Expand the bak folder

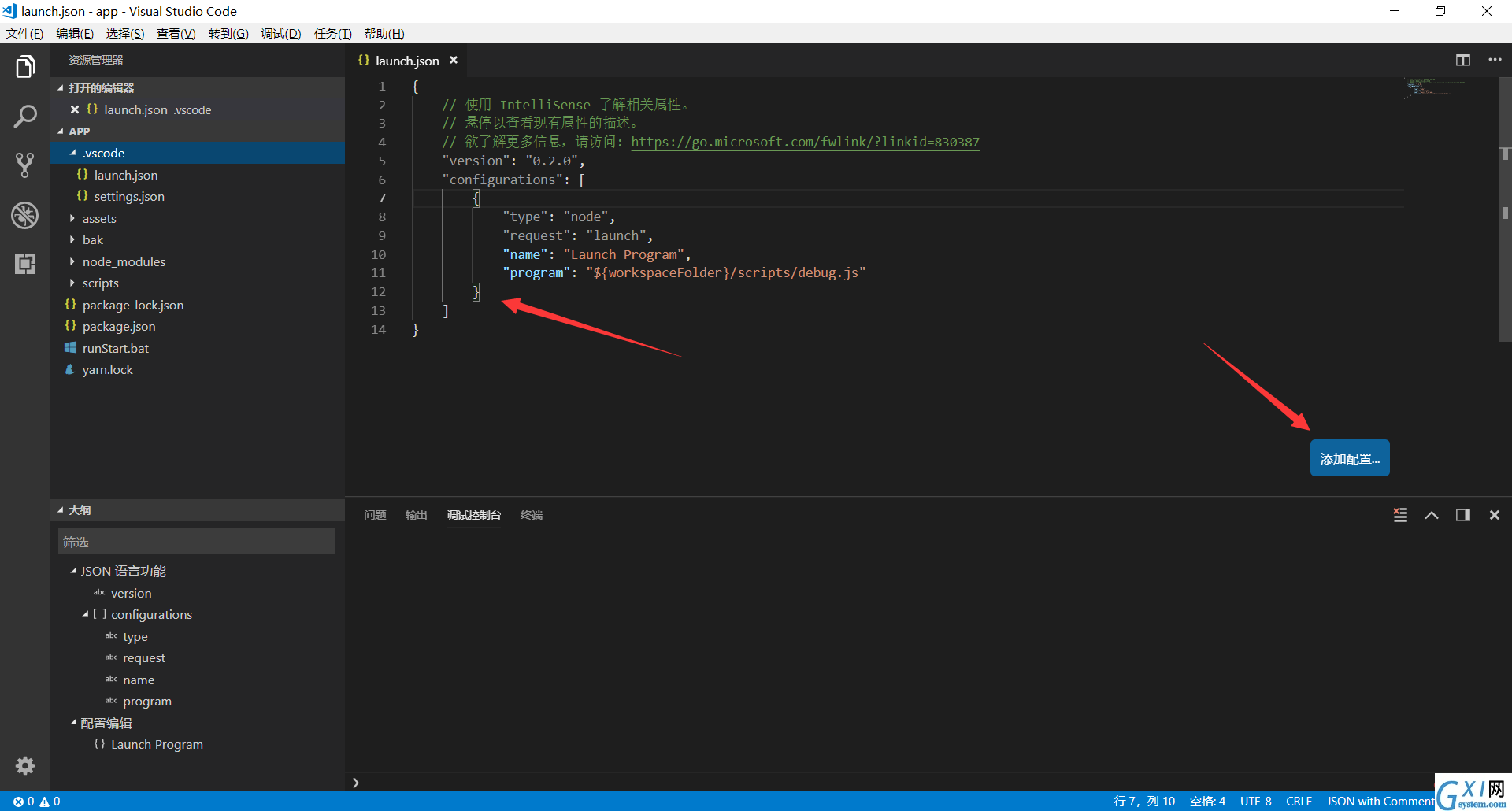tap(72, 239)
